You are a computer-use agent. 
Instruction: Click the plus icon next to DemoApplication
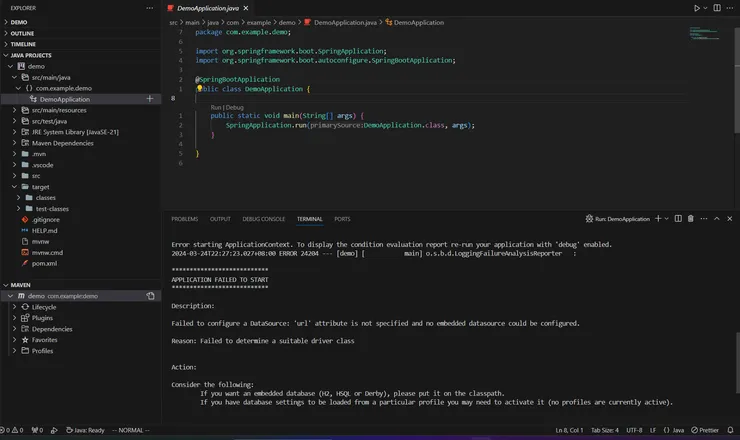pyautogui.click(x=150, y=99)
